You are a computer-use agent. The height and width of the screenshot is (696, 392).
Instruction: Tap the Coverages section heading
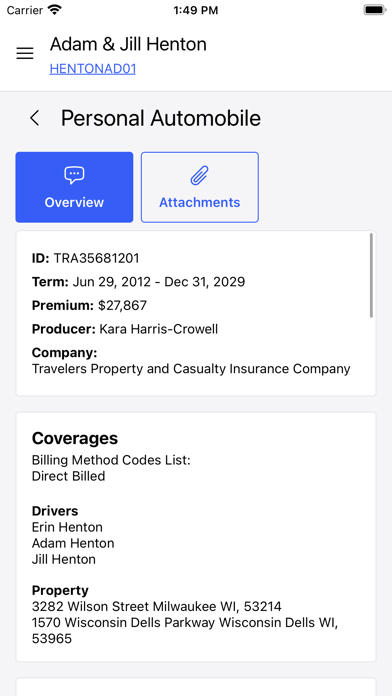point(75,438)
